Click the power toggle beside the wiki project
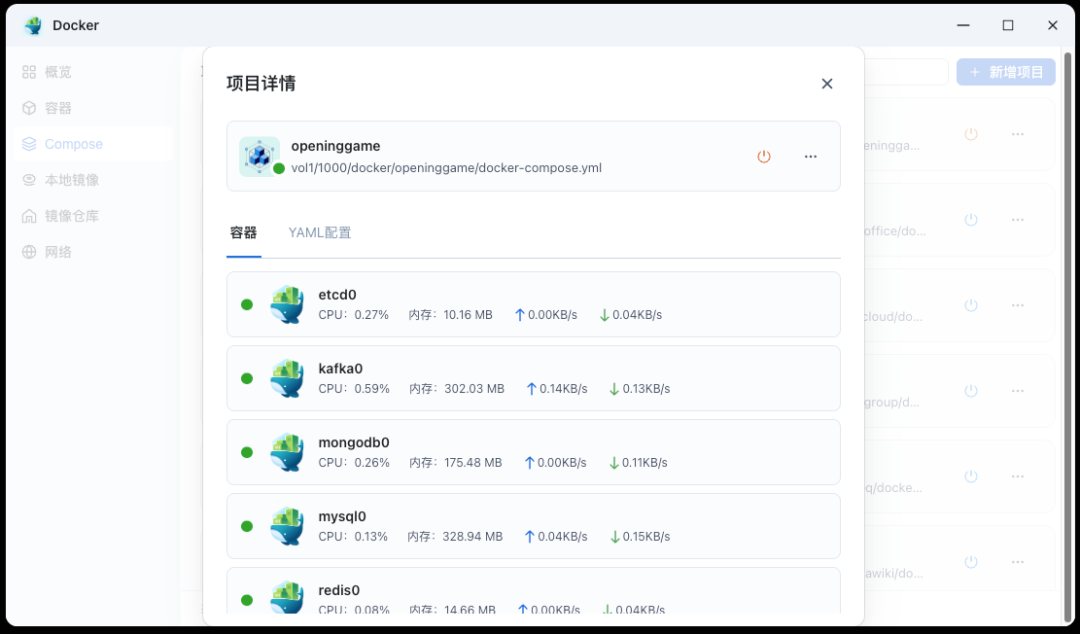This screenshot has height=634, width=1080. [971, 561]
